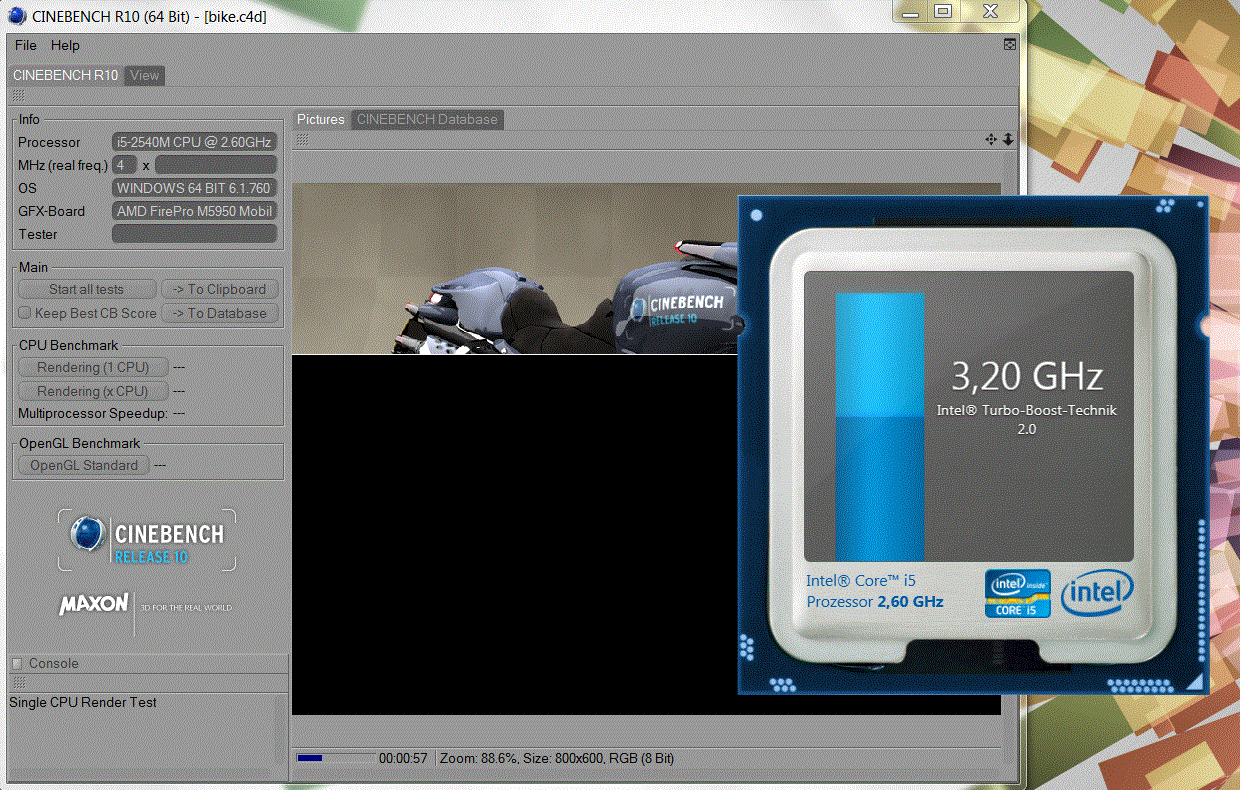
Task: Click the To Clipboard button
Action: [219, 289]
